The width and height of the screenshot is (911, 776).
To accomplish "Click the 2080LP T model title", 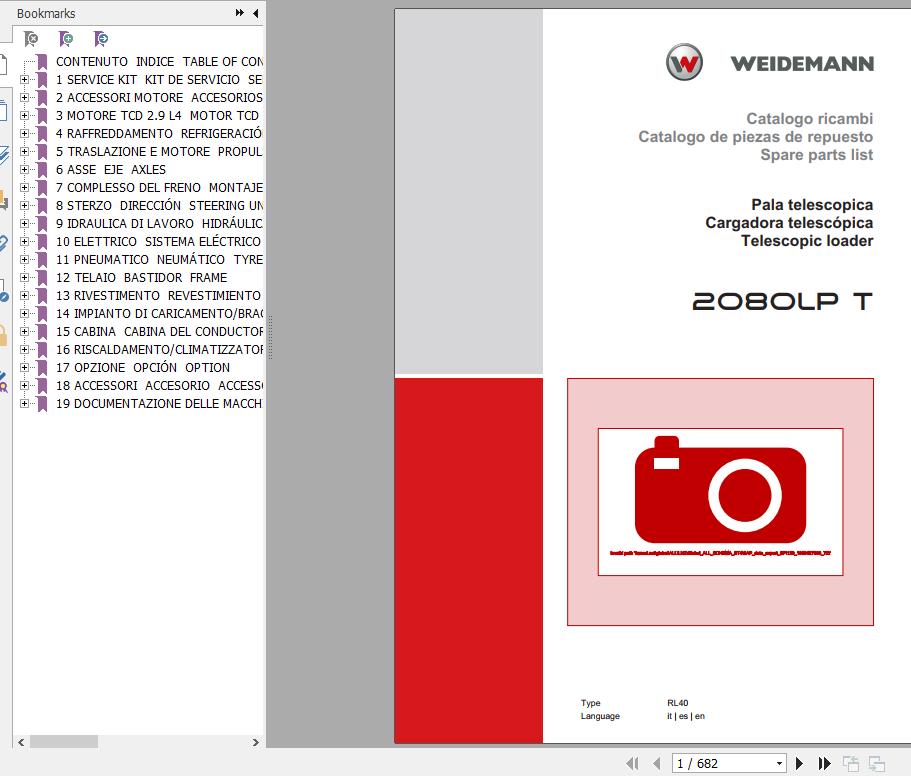I will coord(782,301).
